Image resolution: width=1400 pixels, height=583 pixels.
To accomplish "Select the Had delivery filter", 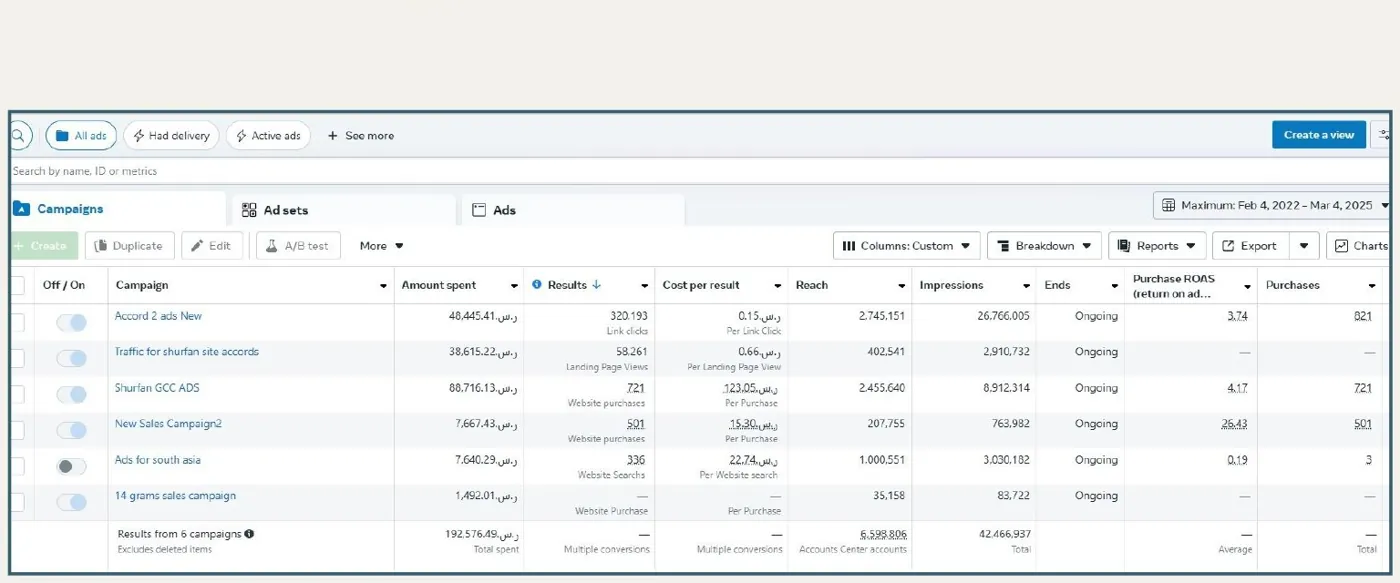I will click(171, 136).
